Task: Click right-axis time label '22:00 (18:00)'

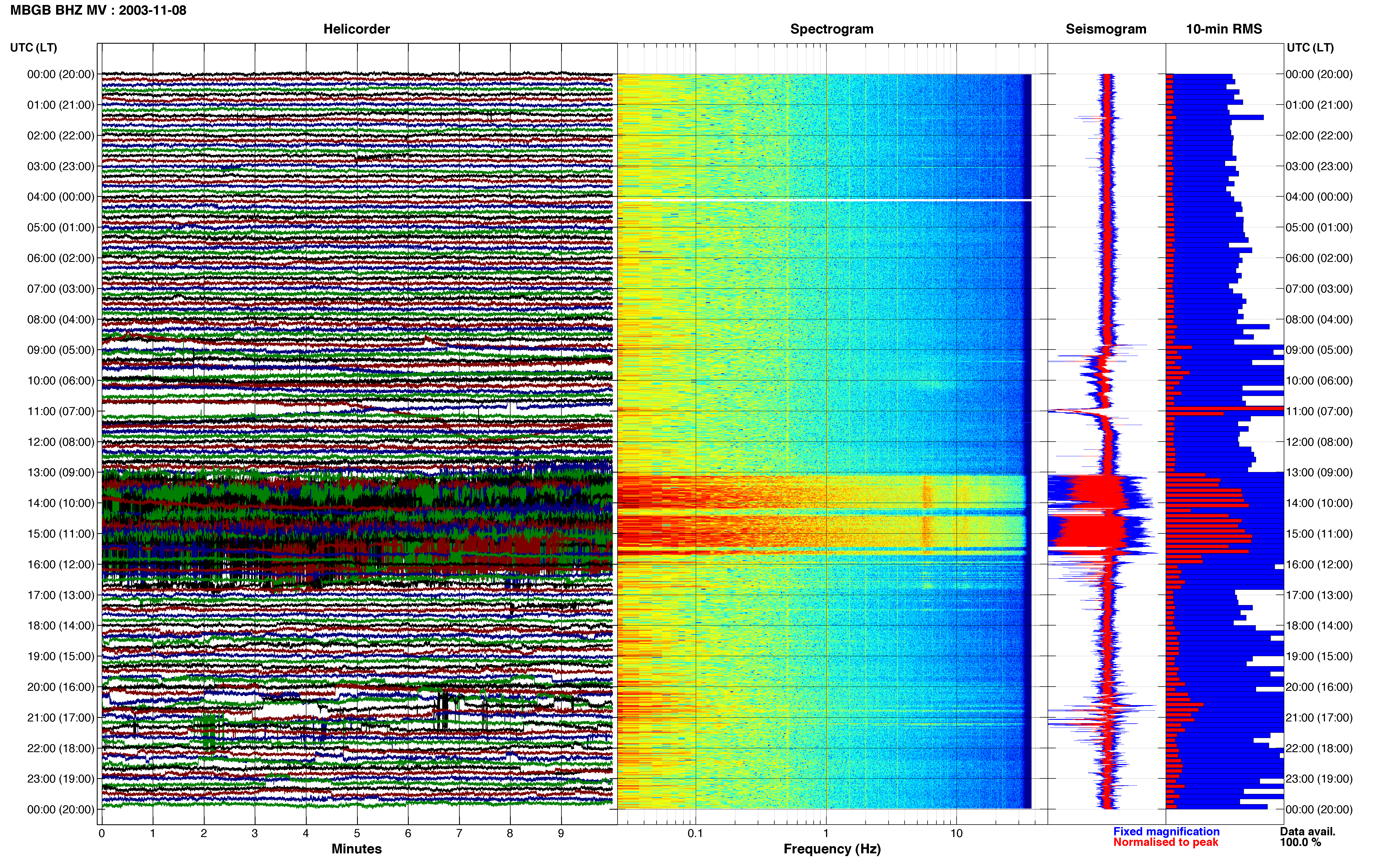Action: (x=1319, y=749)
